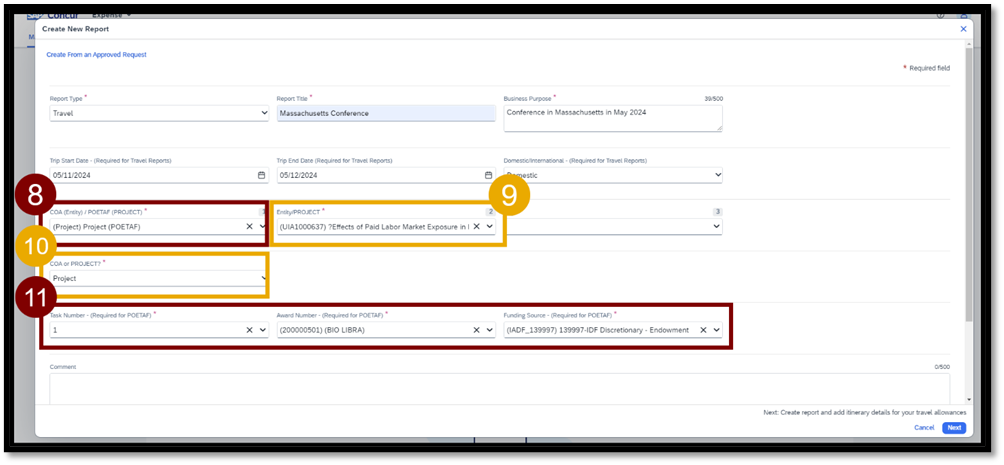This screenshot has height=465, width=1004.
Task: Open the empty level 3 dropdown
Action: click(x=612, y=227)
